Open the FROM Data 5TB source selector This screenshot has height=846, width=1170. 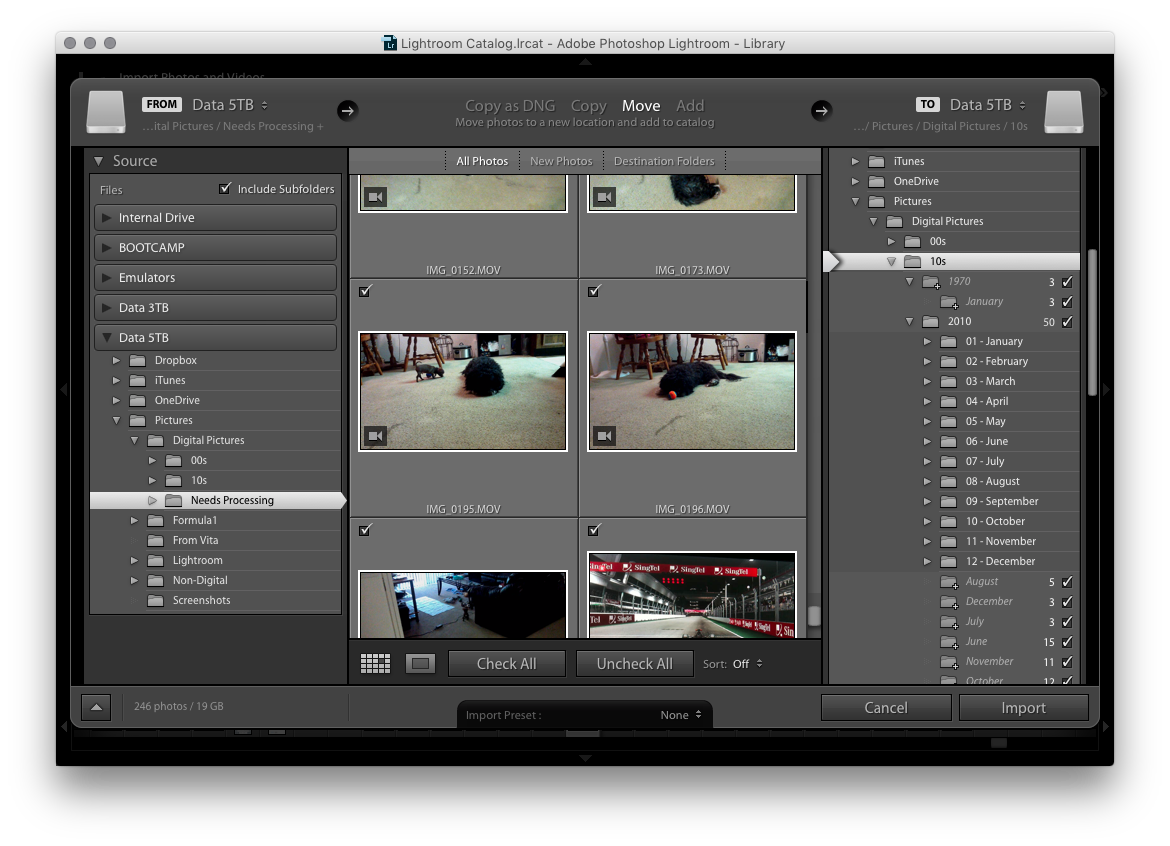(230, 104)
